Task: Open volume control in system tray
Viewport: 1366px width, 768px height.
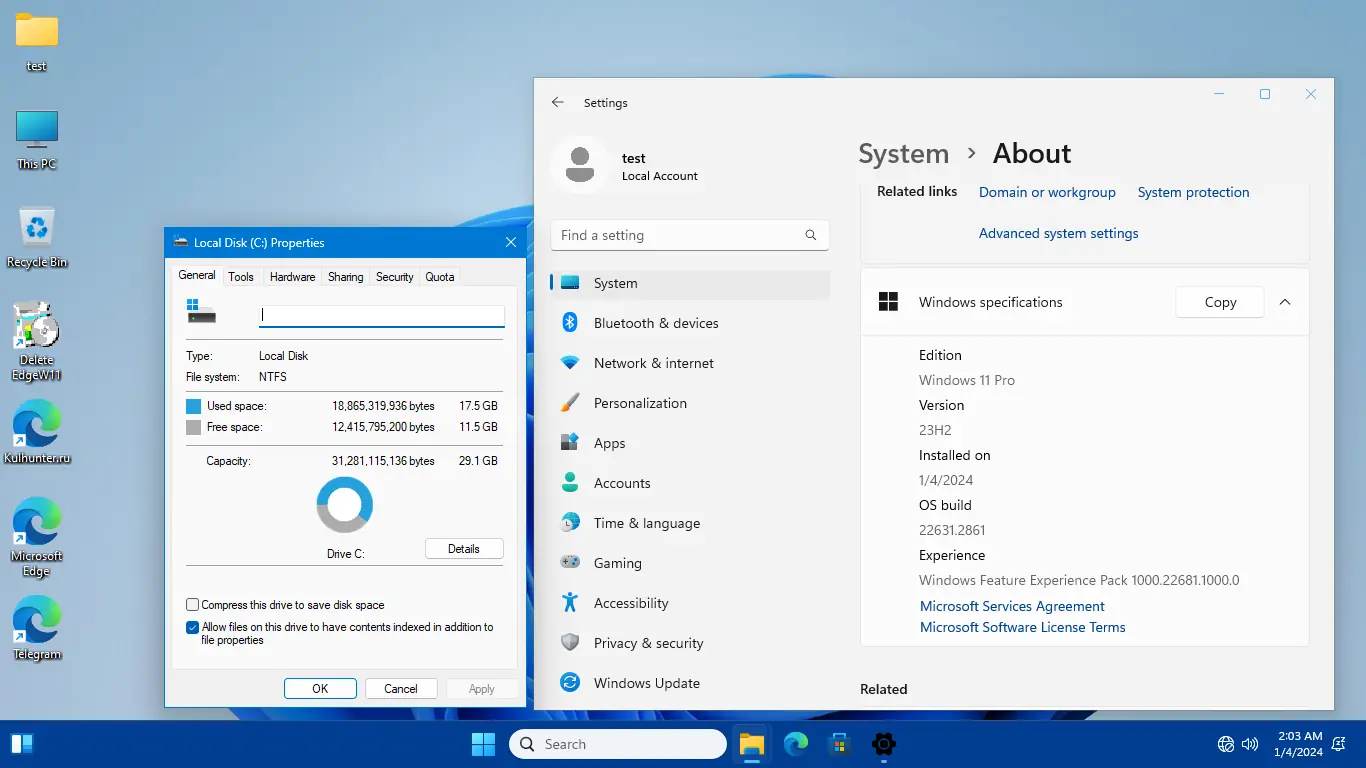Action: pyautogui.click(x=1250, y=744)
